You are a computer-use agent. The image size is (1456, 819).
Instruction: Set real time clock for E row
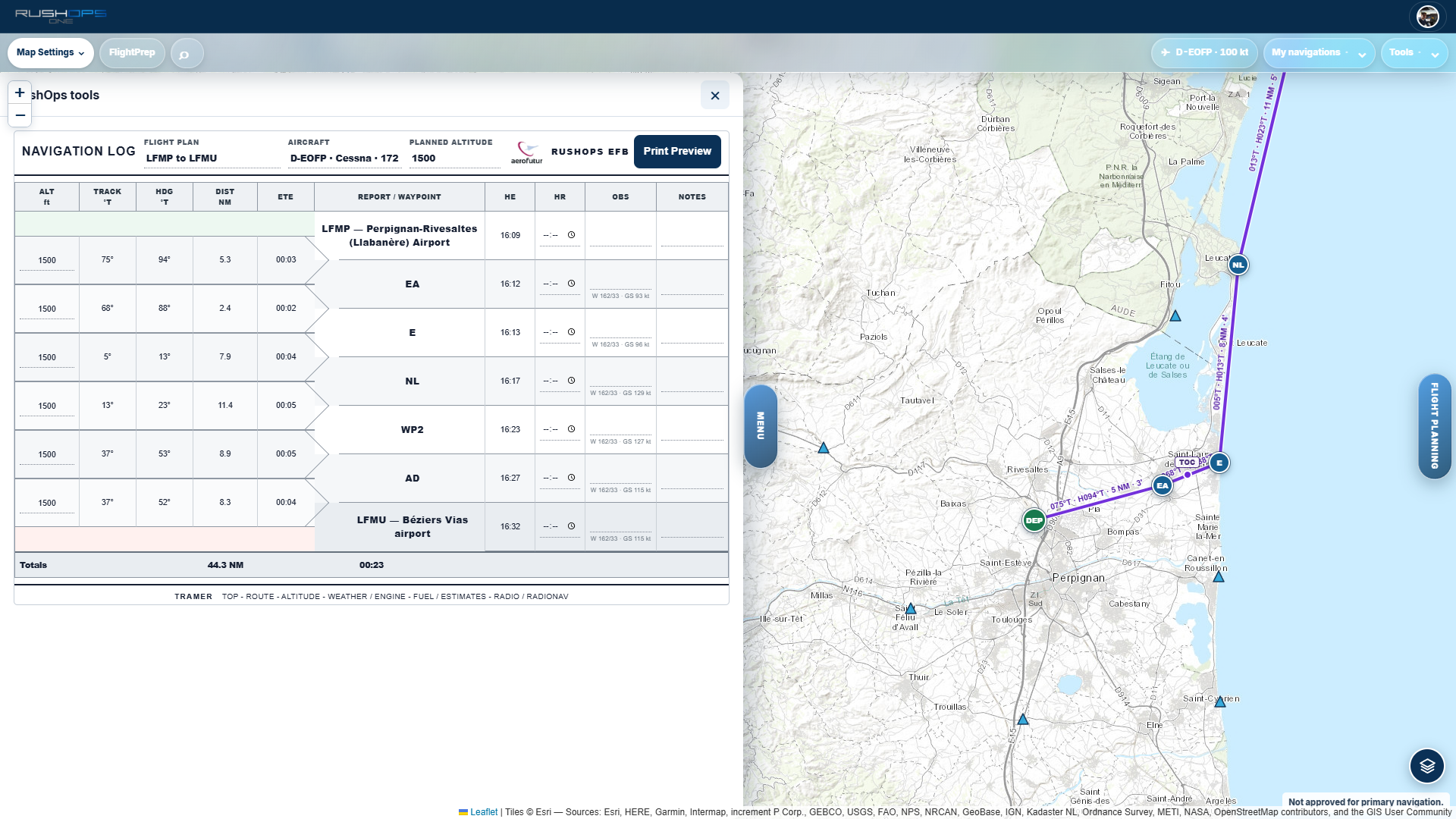[571, 332]
